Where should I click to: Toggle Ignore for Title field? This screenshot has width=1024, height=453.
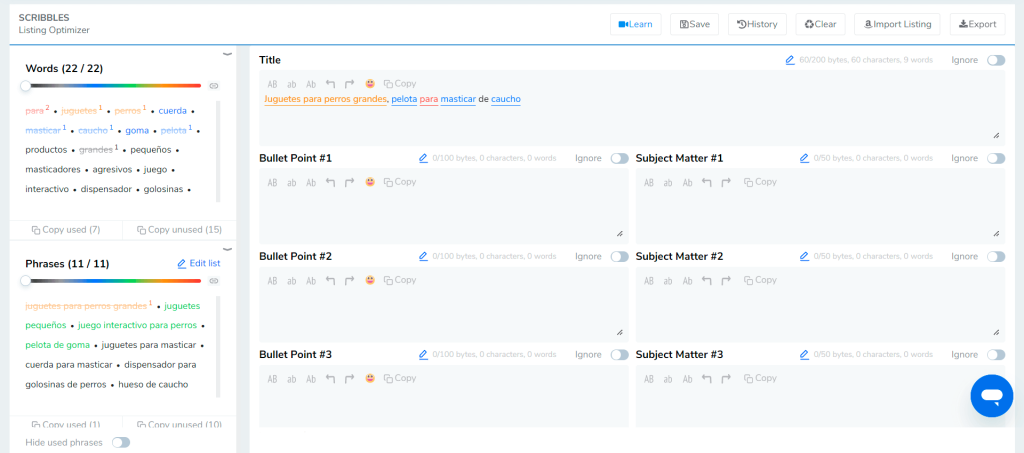pos(996,60)
